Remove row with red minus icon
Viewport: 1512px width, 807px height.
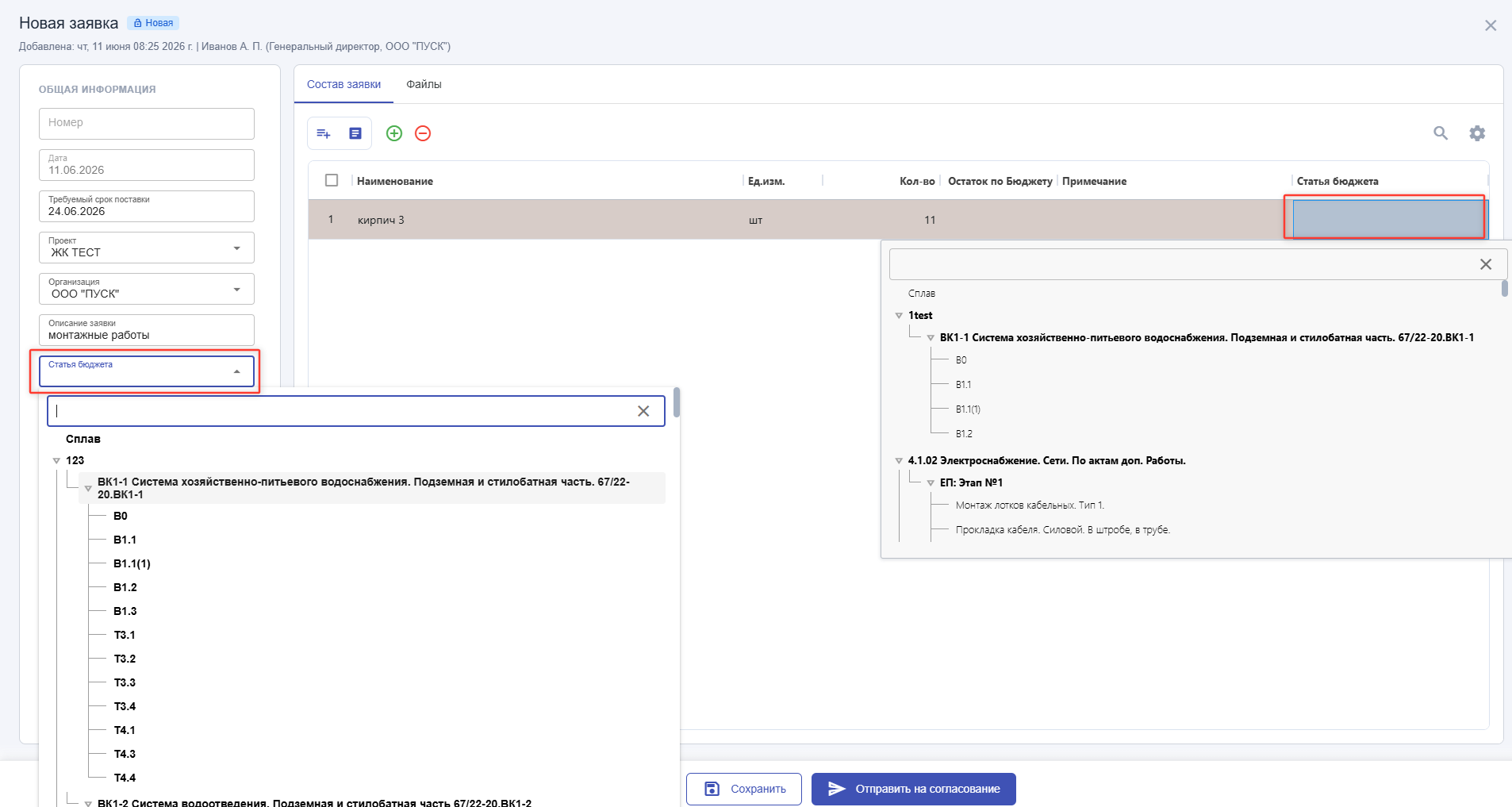(423, 133)
